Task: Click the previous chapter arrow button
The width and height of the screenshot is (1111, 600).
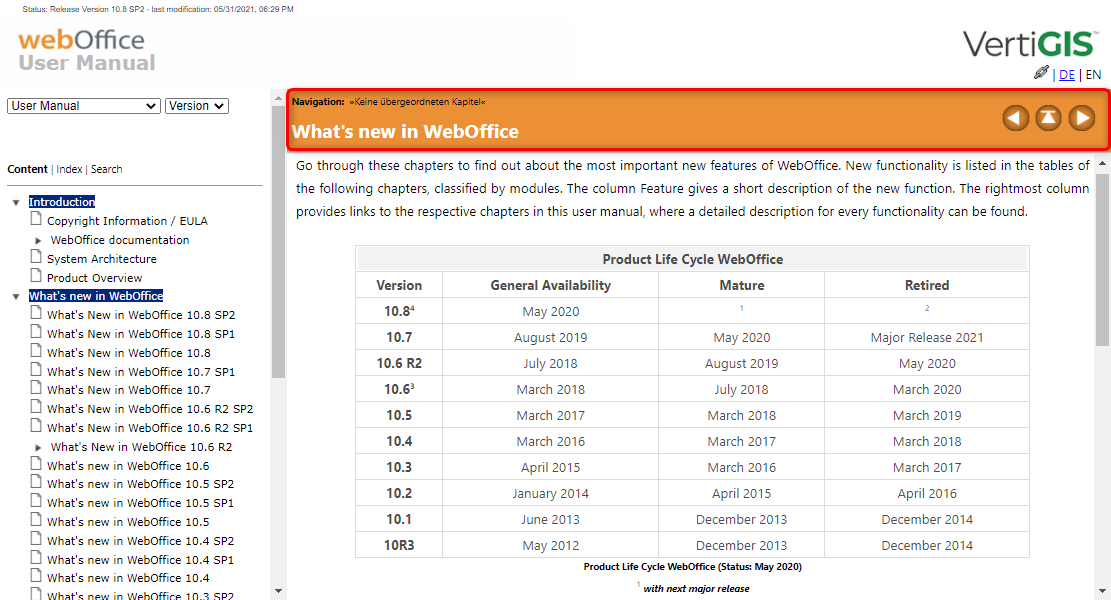Action: coord(1015,118)
